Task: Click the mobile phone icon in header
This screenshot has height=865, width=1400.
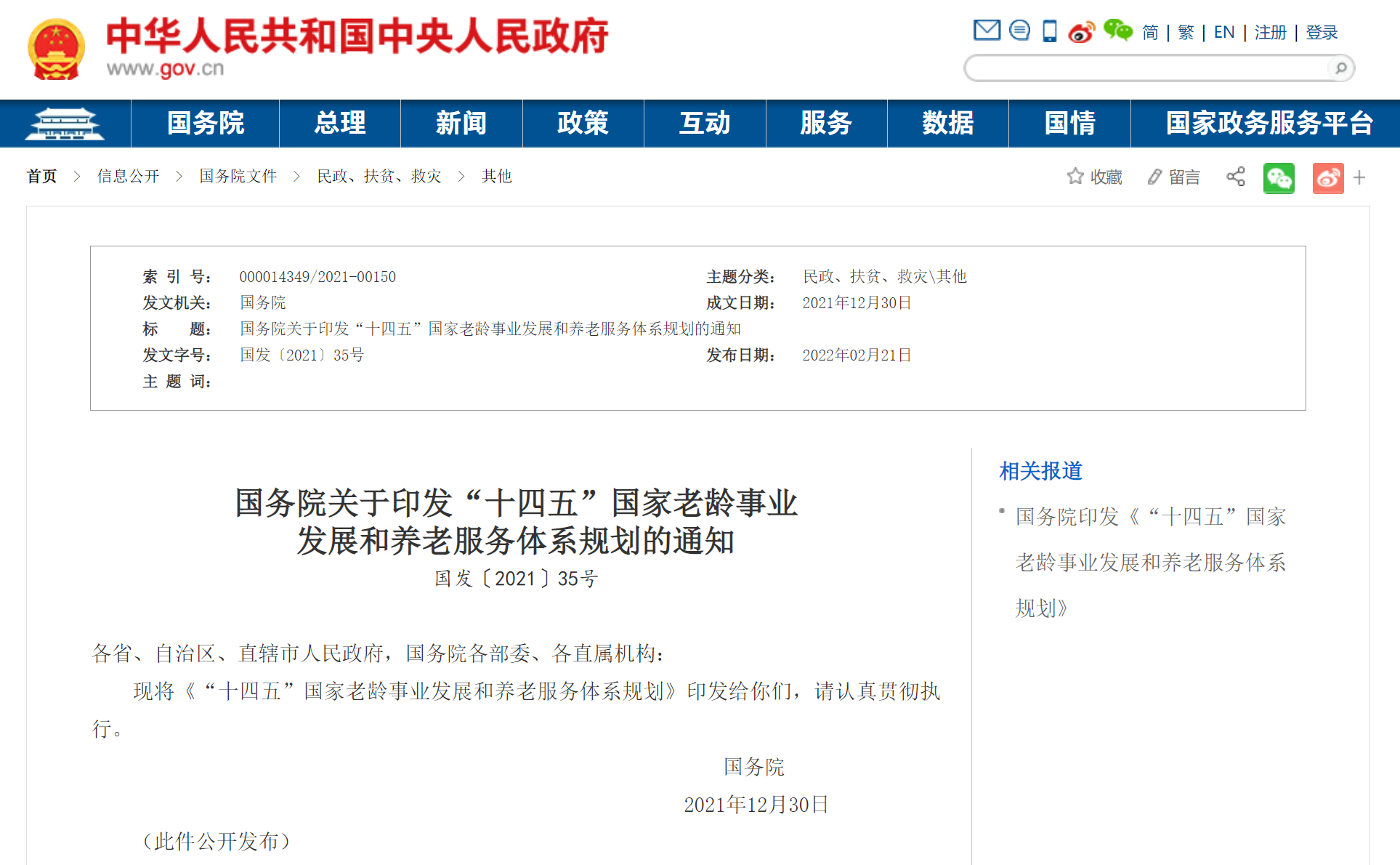Action: tap(1050, 31)
